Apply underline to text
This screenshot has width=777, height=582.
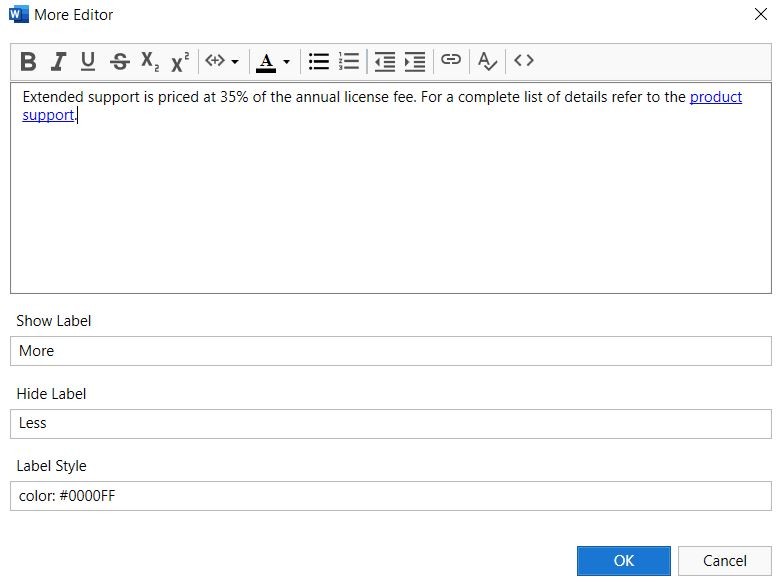[x=88, y=62]
